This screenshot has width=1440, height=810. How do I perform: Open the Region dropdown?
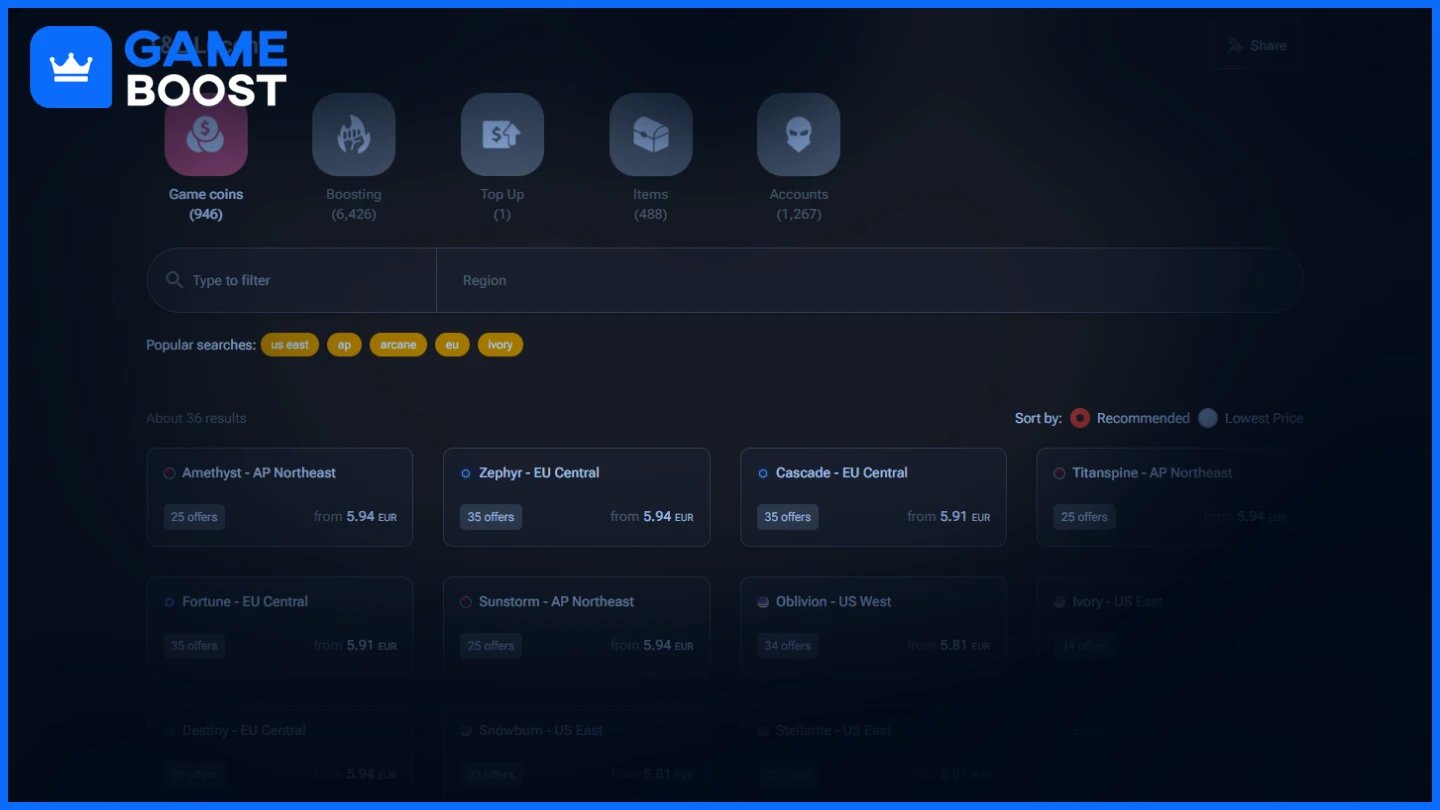(870, 280)
